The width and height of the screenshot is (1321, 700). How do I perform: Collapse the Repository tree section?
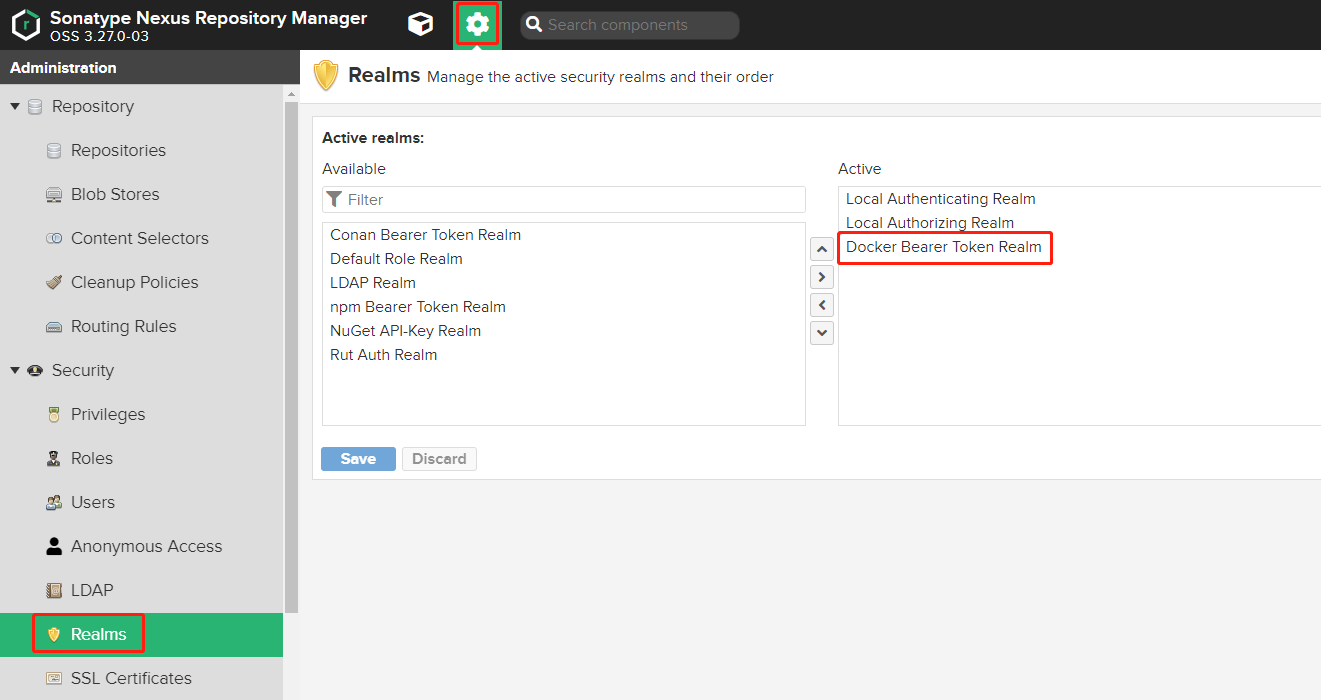coord(15,106)
